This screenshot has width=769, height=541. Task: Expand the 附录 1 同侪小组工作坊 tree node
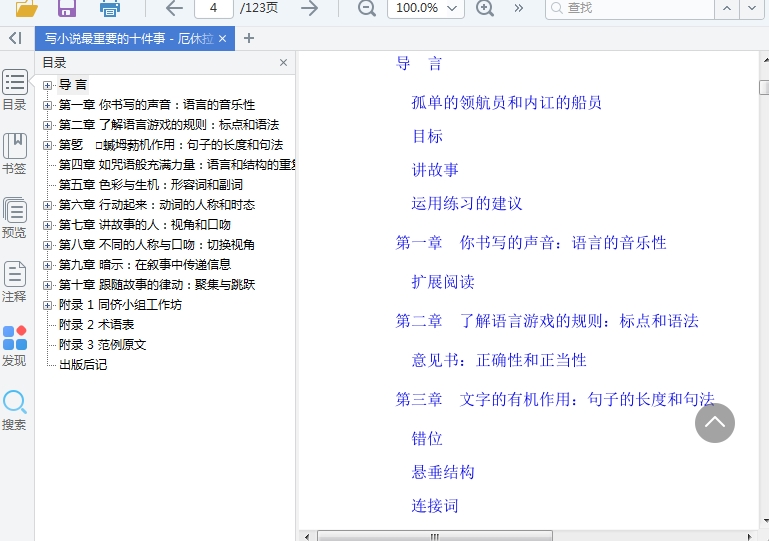pos(47,306)
